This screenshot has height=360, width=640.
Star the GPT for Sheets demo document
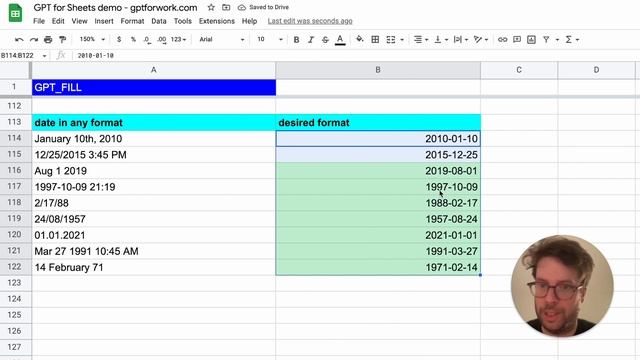(x=211, y=7)
